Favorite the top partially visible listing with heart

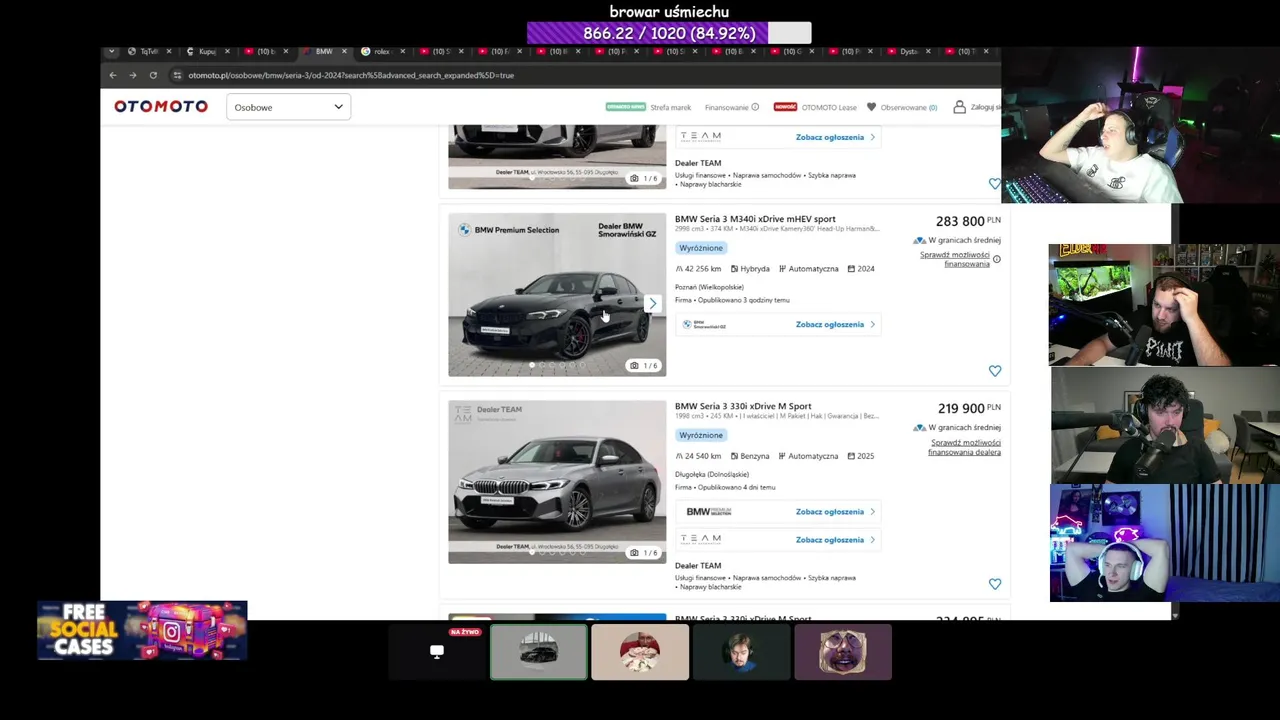(994, 184)
